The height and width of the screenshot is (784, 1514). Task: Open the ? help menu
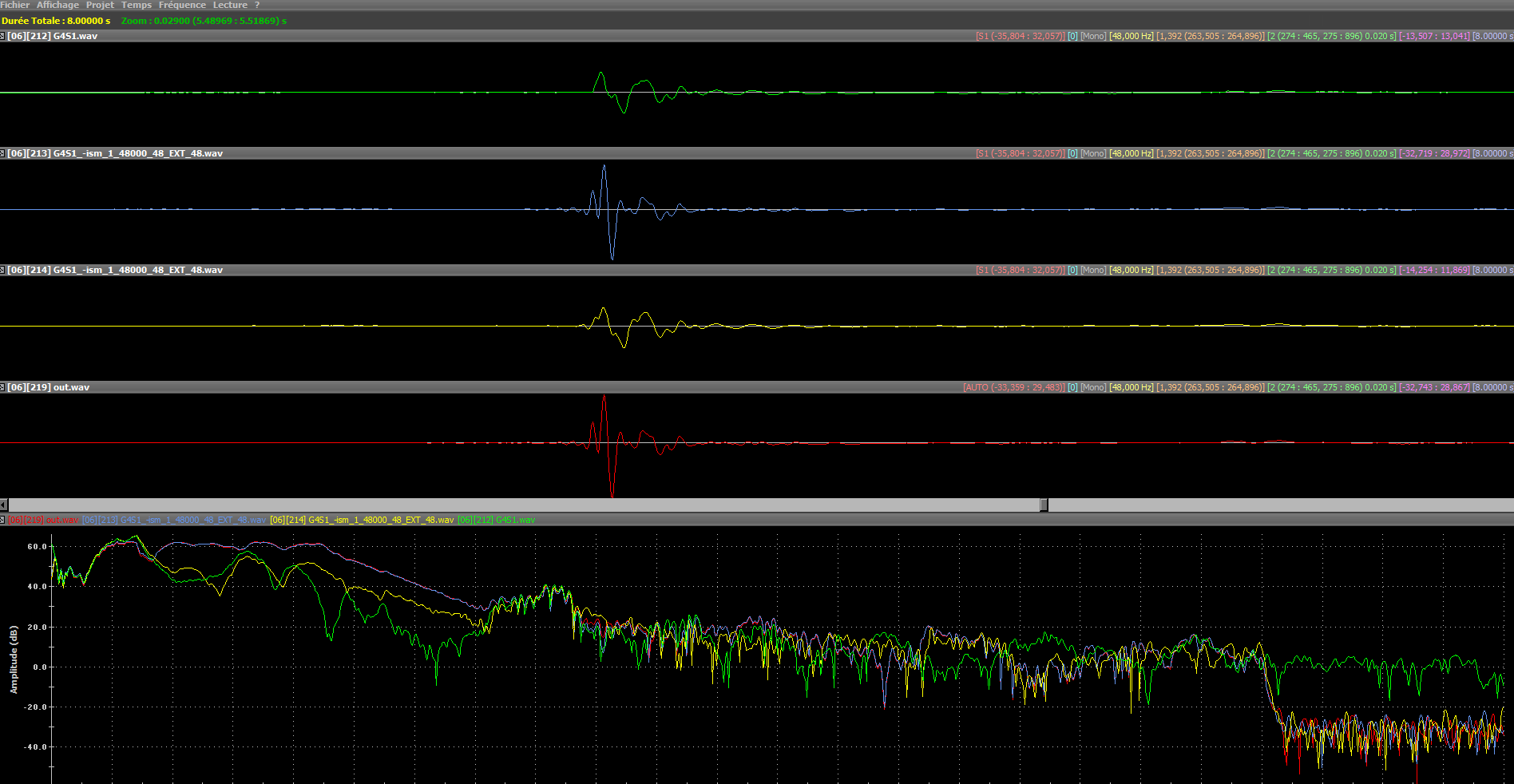[257, 5]
